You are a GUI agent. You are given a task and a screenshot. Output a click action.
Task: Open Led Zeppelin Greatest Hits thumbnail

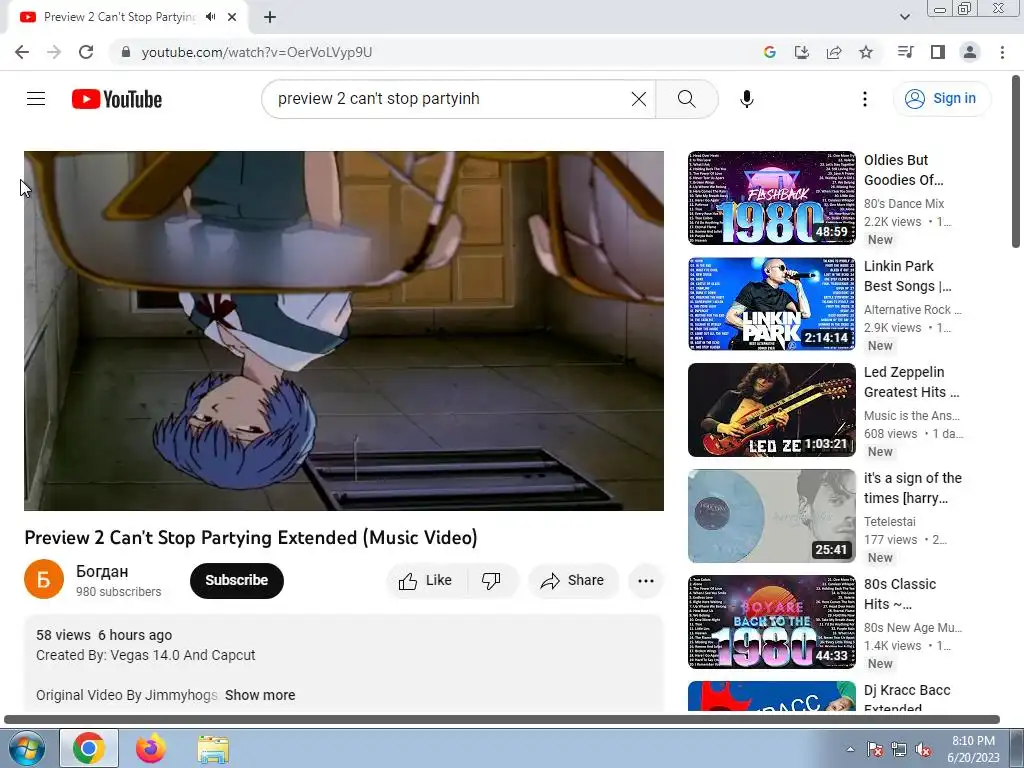point(772,409)
